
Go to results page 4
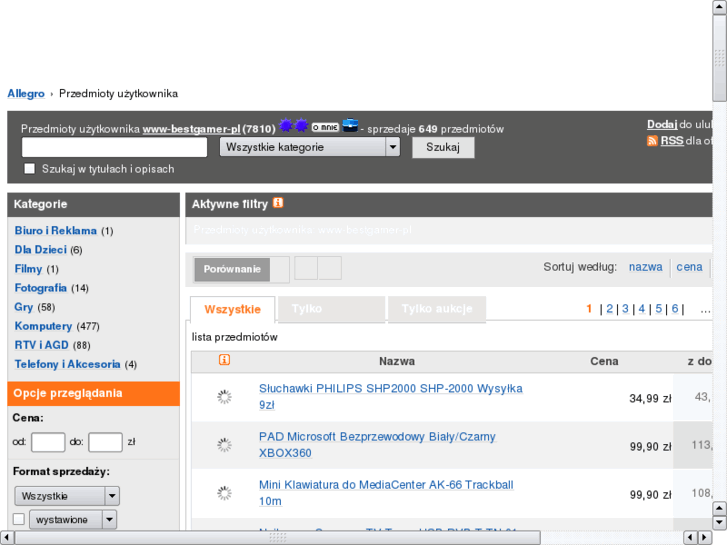[x=642, y=309]
